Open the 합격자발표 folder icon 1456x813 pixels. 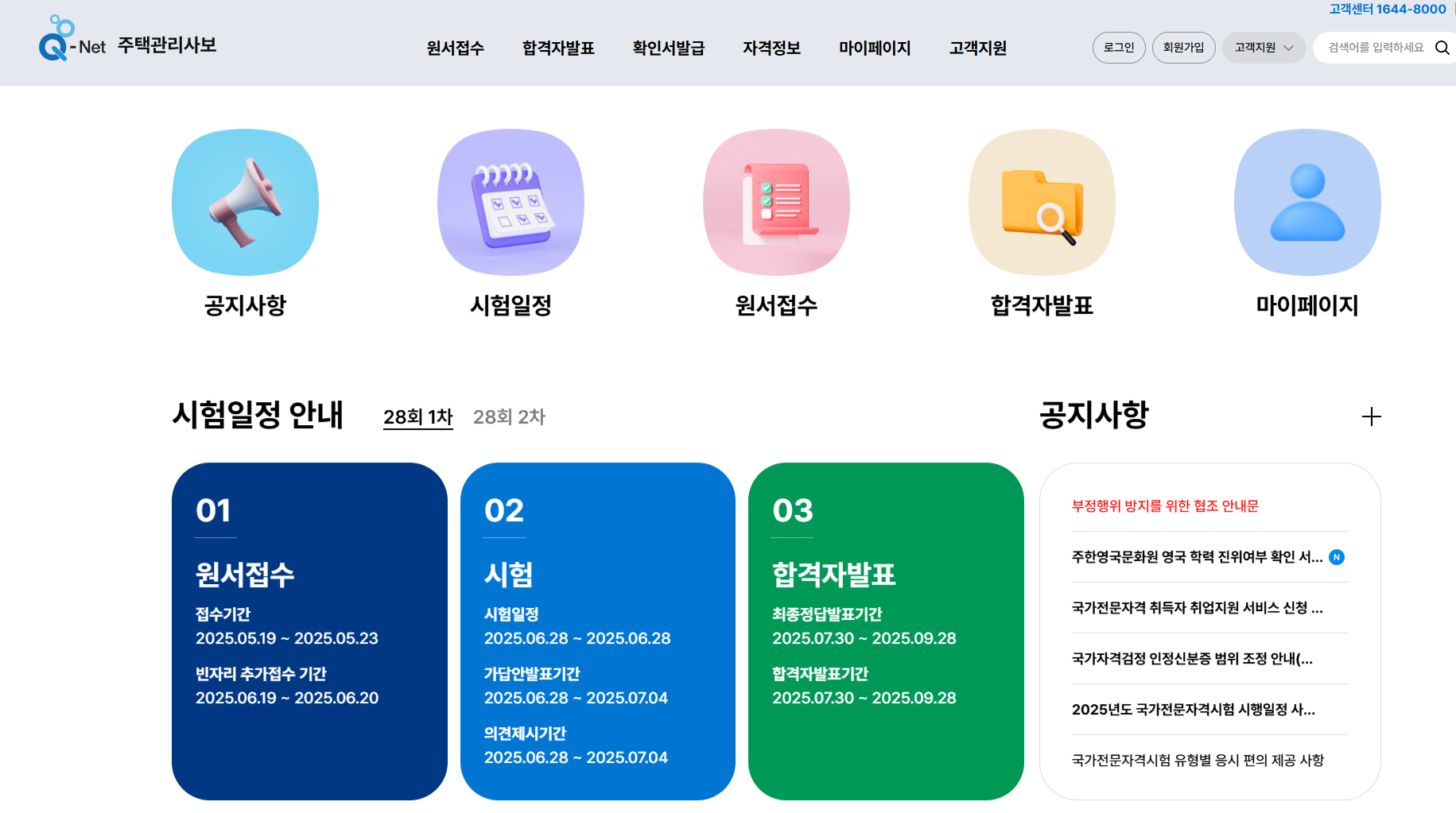(1042, 202)
